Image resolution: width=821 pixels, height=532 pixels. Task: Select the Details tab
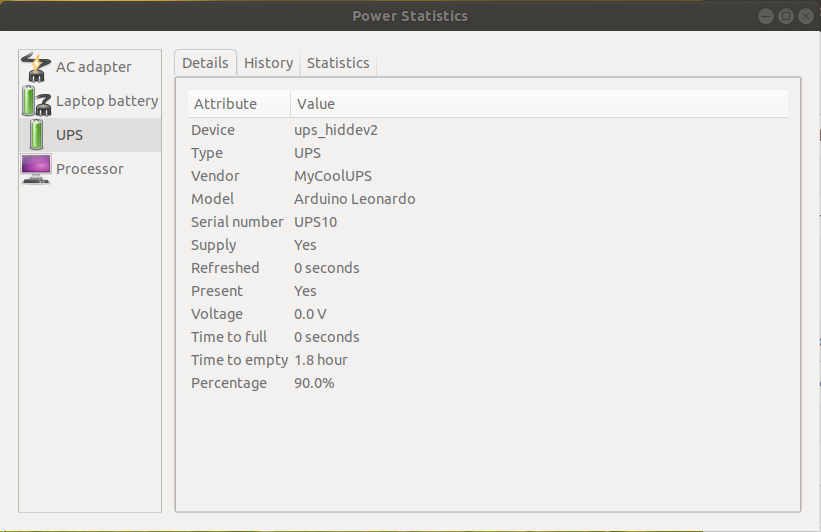(205, 63)
